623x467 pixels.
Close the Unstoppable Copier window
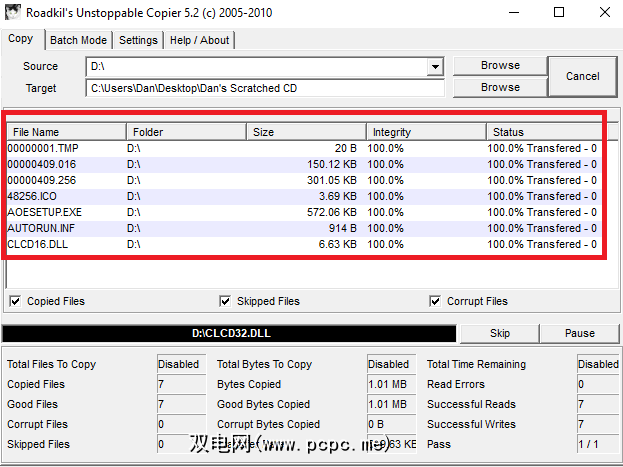click(605, 12)
